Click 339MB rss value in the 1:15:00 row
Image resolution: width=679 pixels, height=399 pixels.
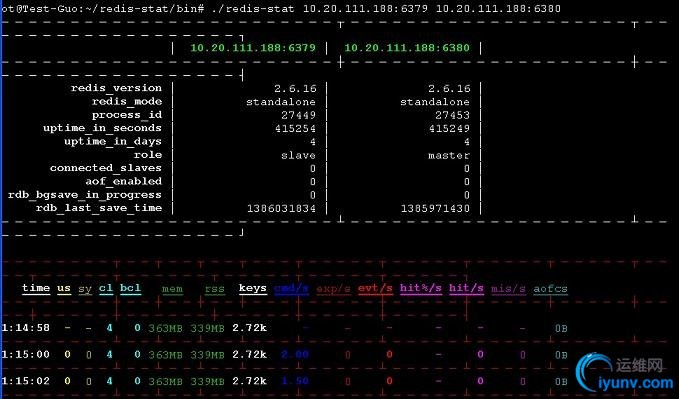[x=207, y=355]
